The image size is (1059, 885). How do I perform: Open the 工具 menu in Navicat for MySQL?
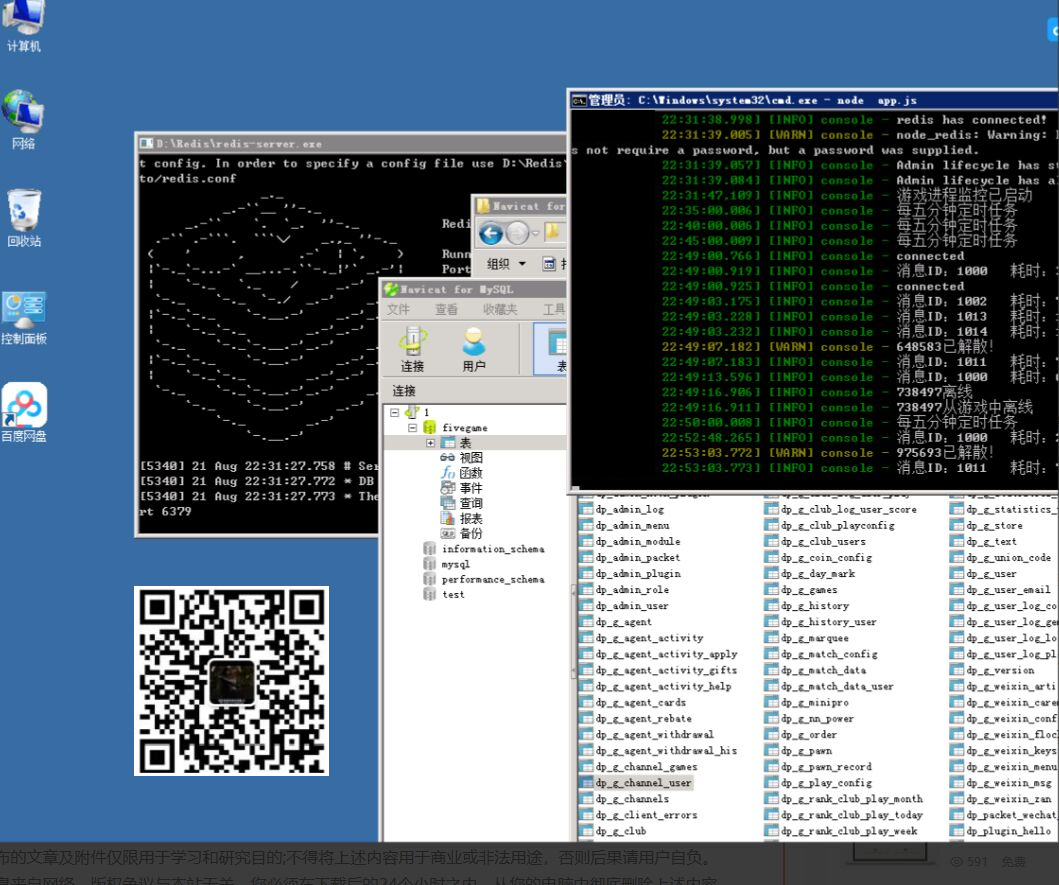click(554, 309)
